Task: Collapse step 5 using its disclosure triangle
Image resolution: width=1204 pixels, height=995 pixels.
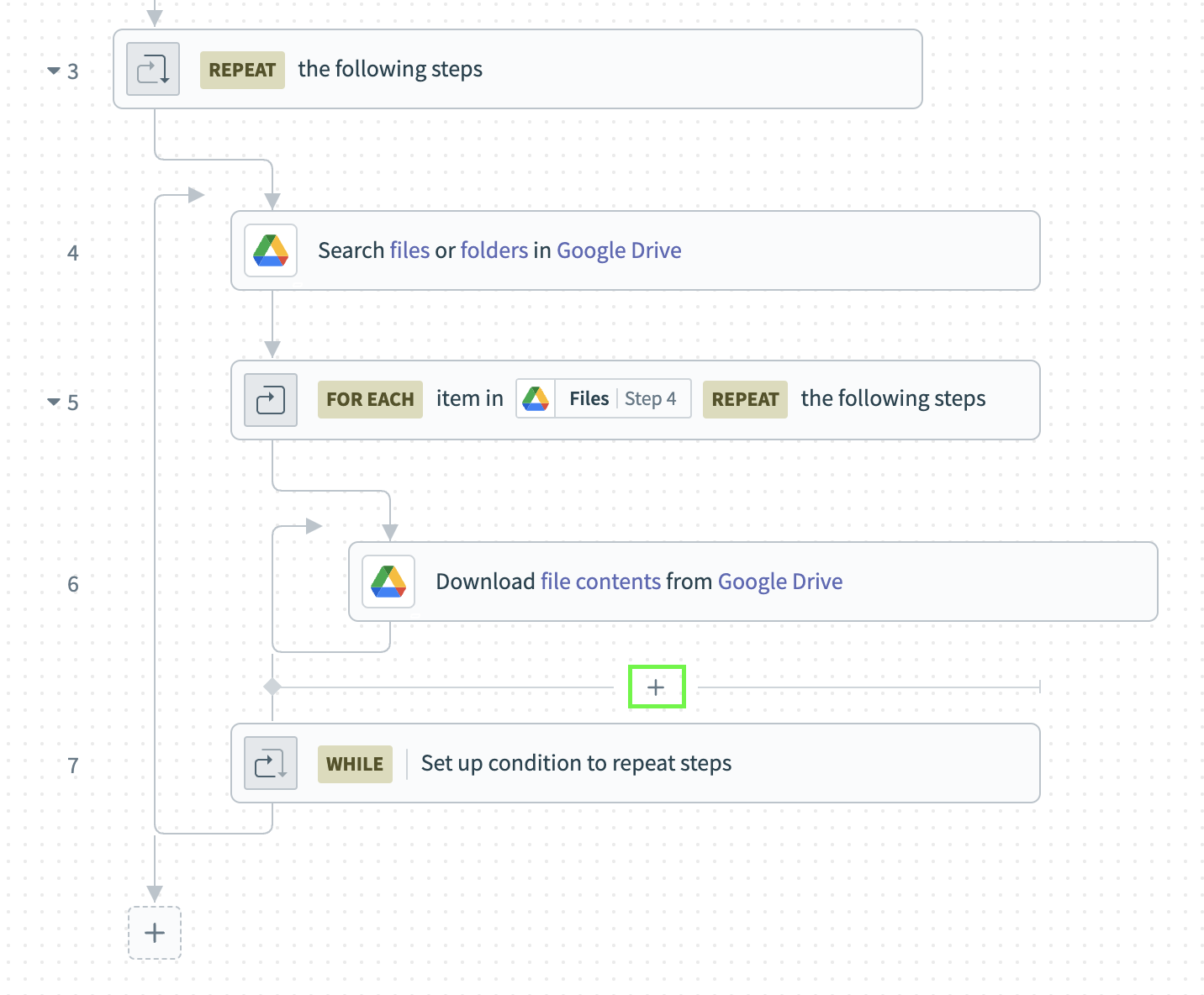Action: tap(53, 401)
